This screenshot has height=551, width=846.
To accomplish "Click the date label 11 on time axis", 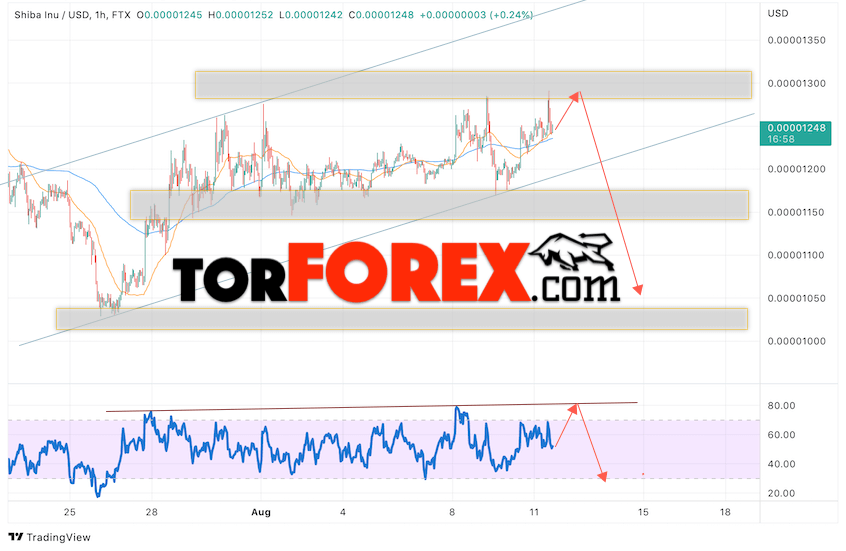I will [534, 512].
